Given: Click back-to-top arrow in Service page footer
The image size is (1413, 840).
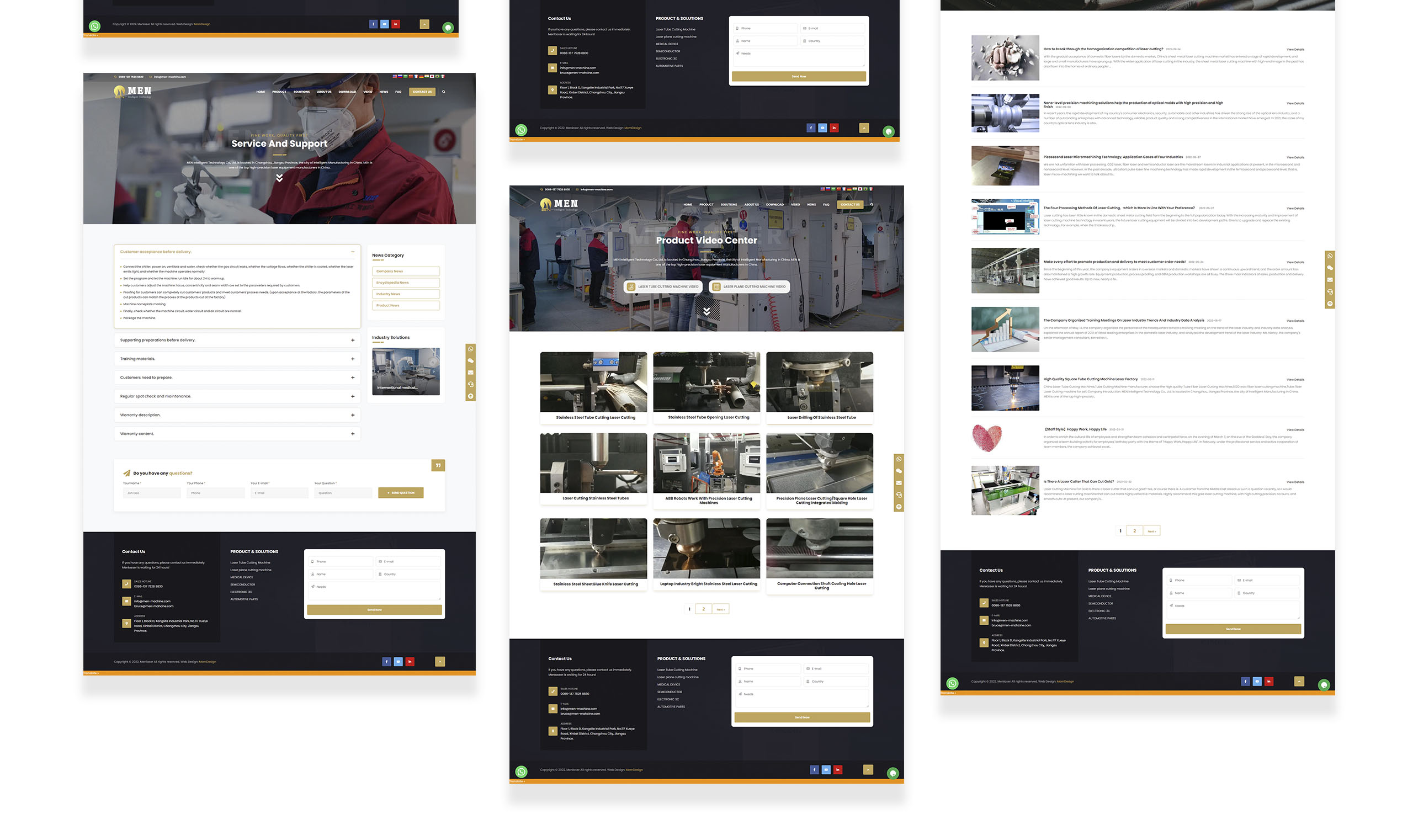Looking at the screenshot, I should 440,661.
